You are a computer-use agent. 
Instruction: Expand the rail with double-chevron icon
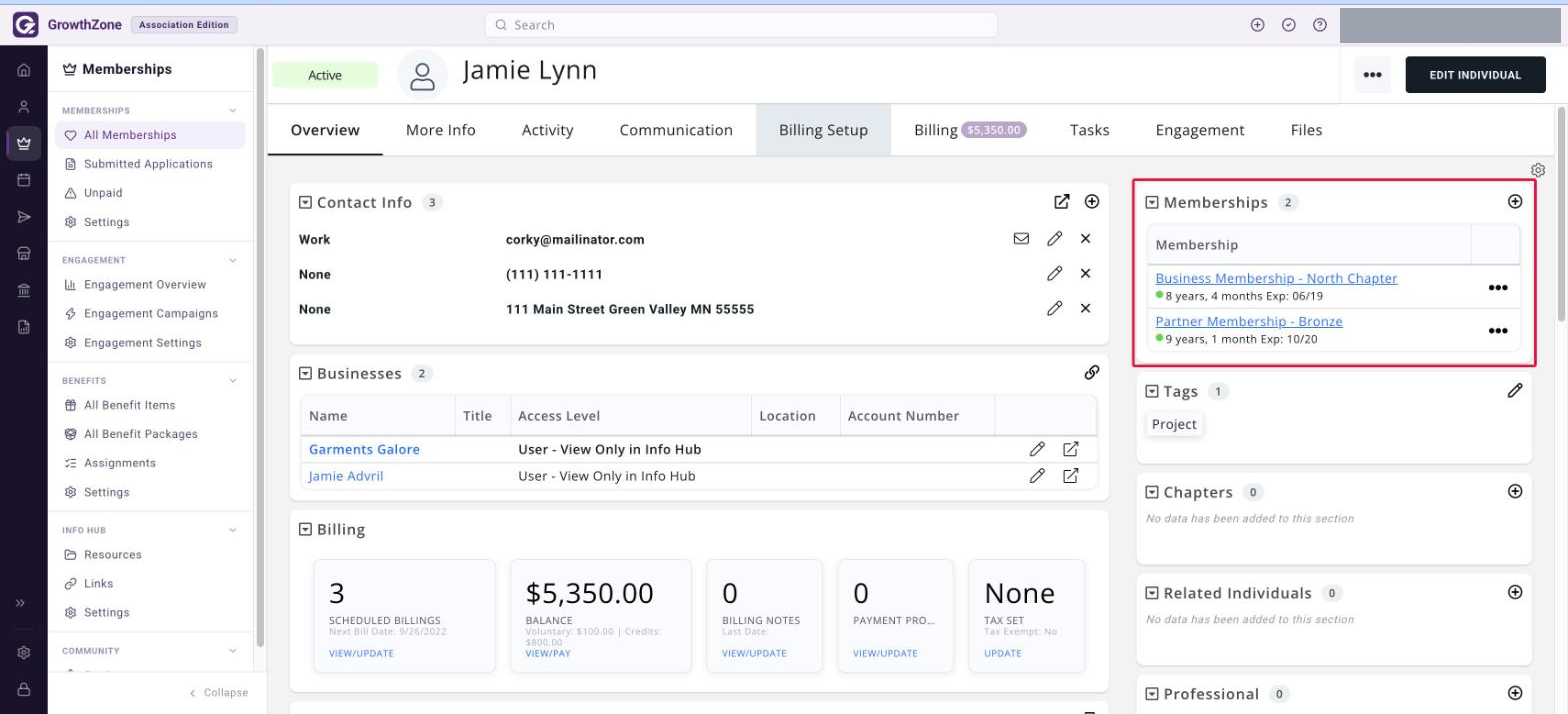(x=20, y=603)
